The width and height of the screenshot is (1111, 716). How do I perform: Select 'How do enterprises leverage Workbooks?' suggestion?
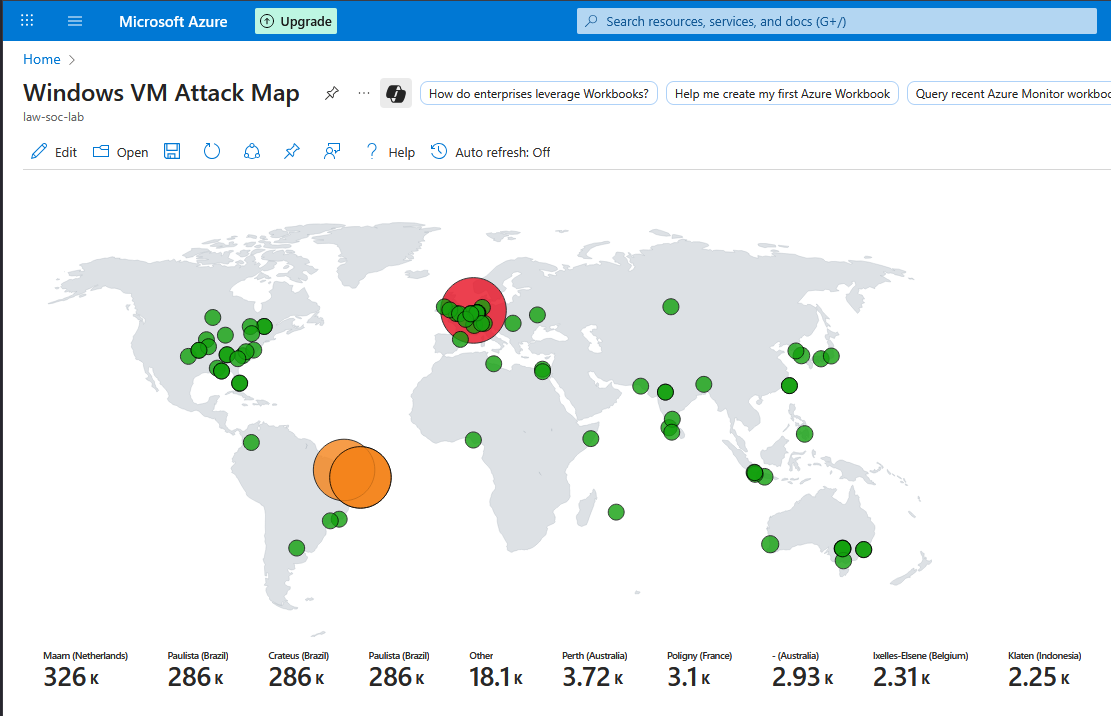coord(538,93)
